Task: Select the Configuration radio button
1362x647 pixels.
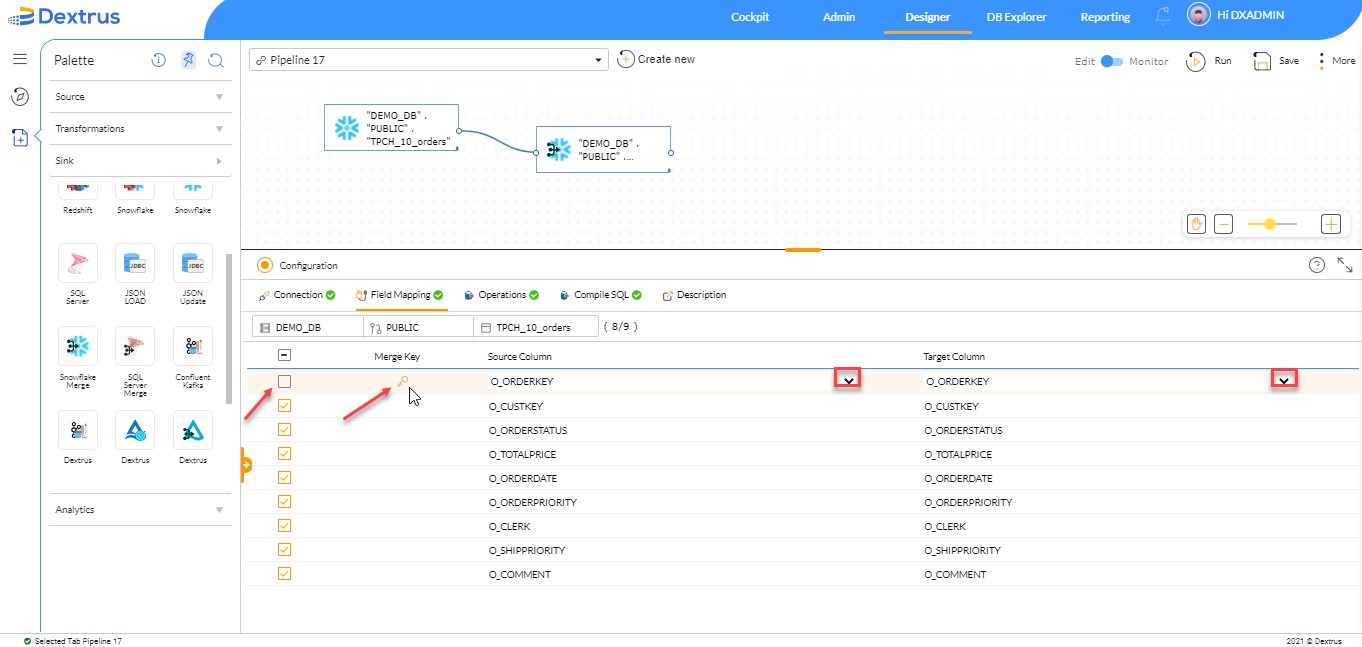Action: (265, 265)
